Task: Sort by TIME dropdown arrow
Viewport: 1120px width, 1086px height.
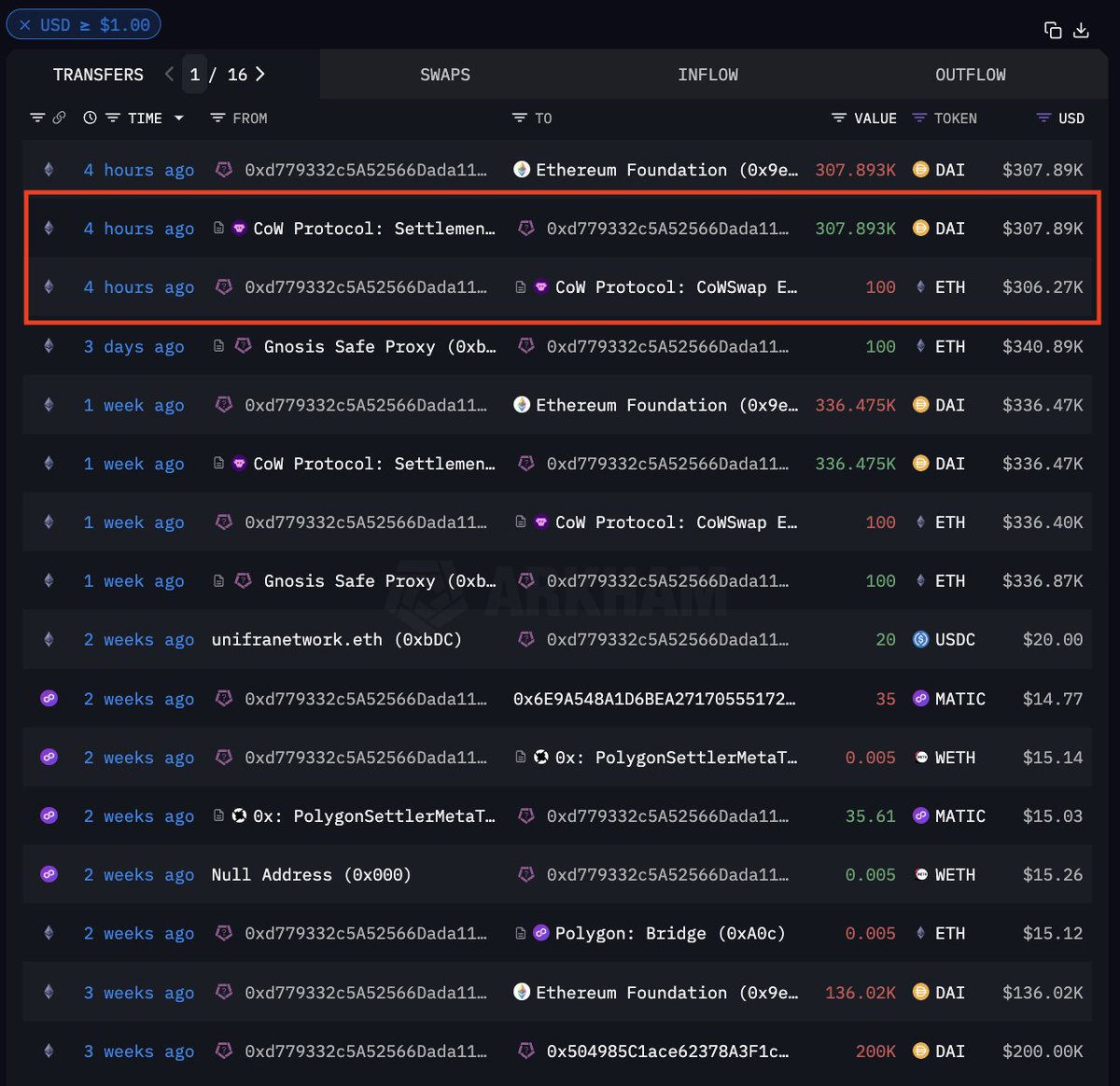Action: pyautogui.click(x=178, y=118)
